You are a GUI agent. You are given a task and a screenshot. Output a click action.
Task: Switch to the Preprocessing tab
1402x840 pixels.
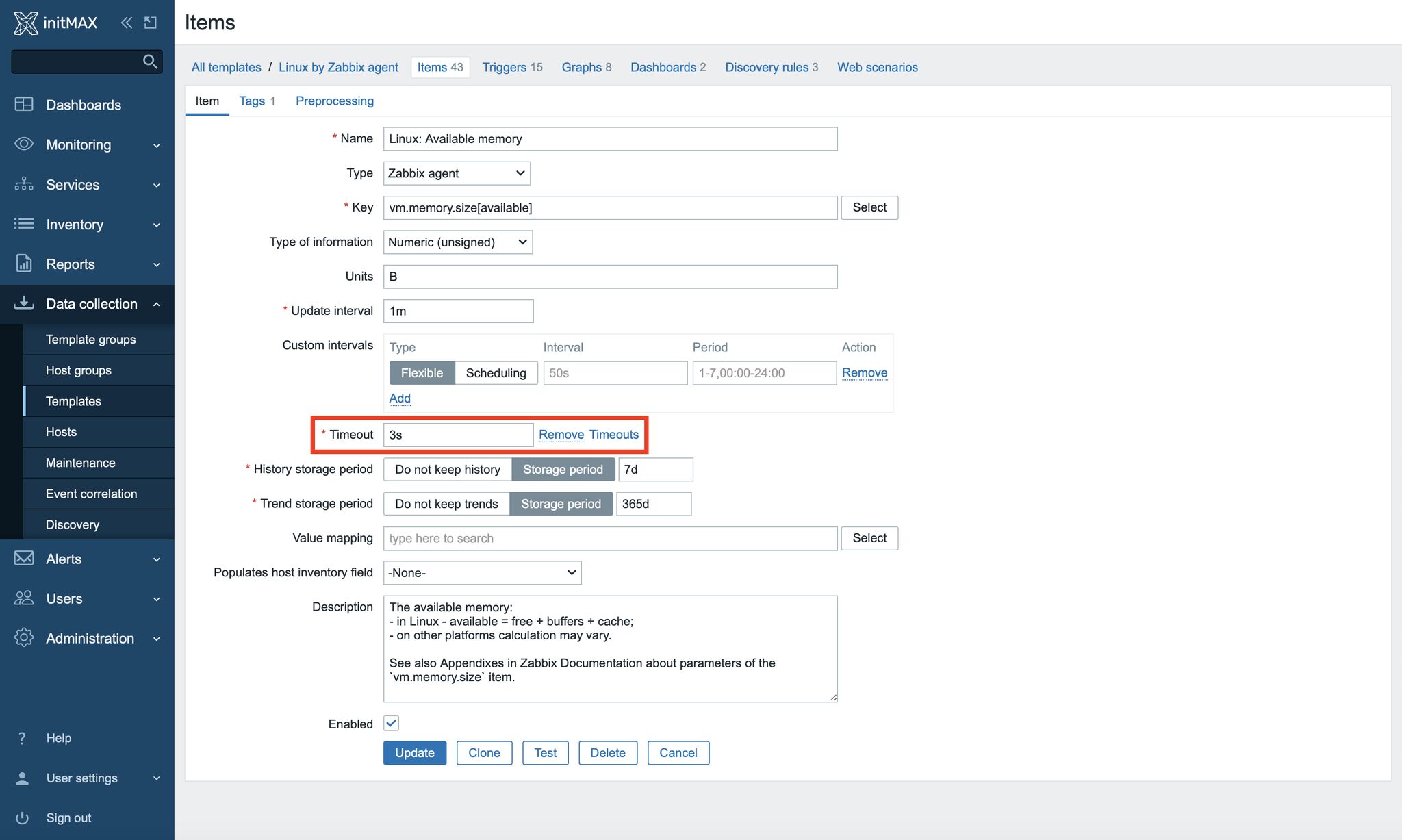click(335, 101)
